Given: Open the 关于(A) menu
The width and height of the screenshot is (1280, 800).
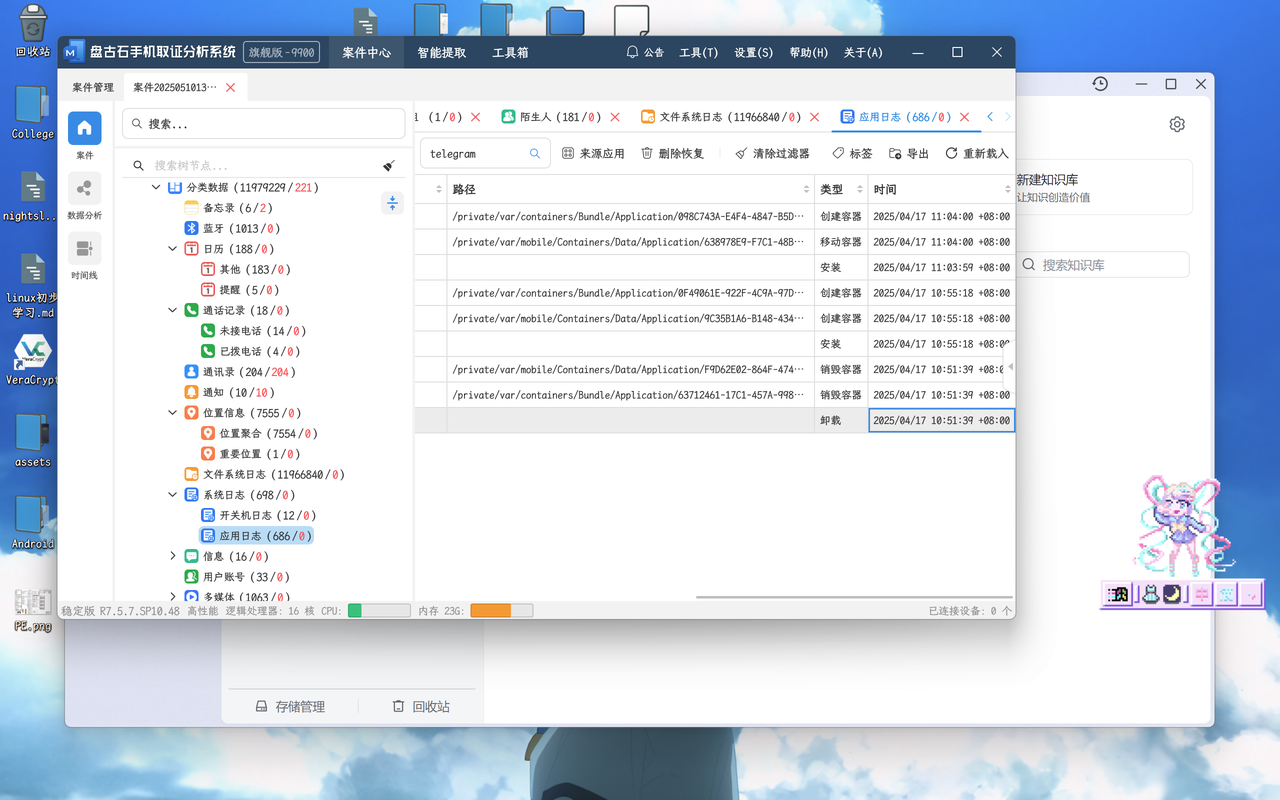Looking at the screenshot, I should click(863, 52).
